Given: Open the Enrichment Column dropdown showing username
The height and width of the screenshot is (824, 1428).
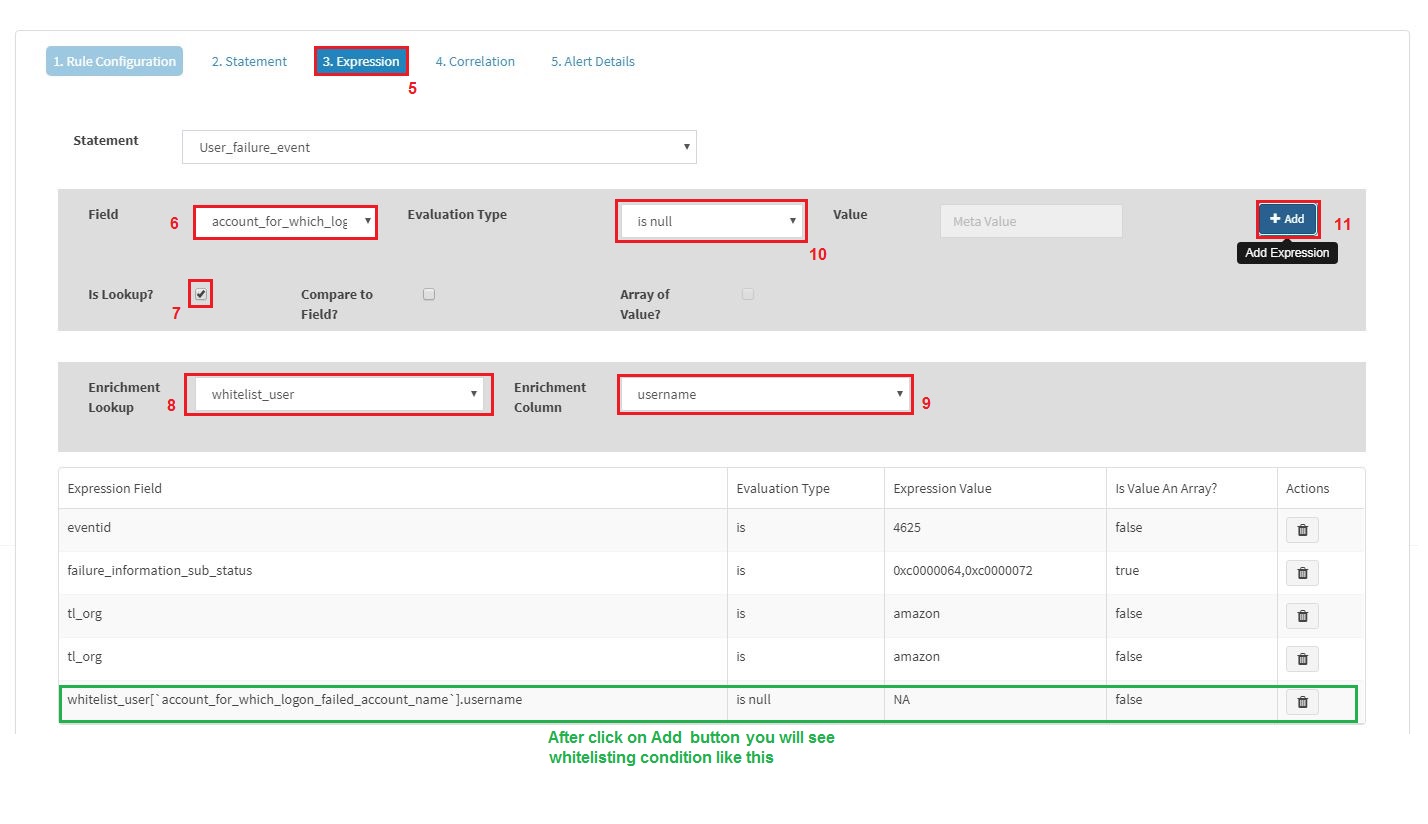Looking at the screenshot, I should tap(765, 394).
